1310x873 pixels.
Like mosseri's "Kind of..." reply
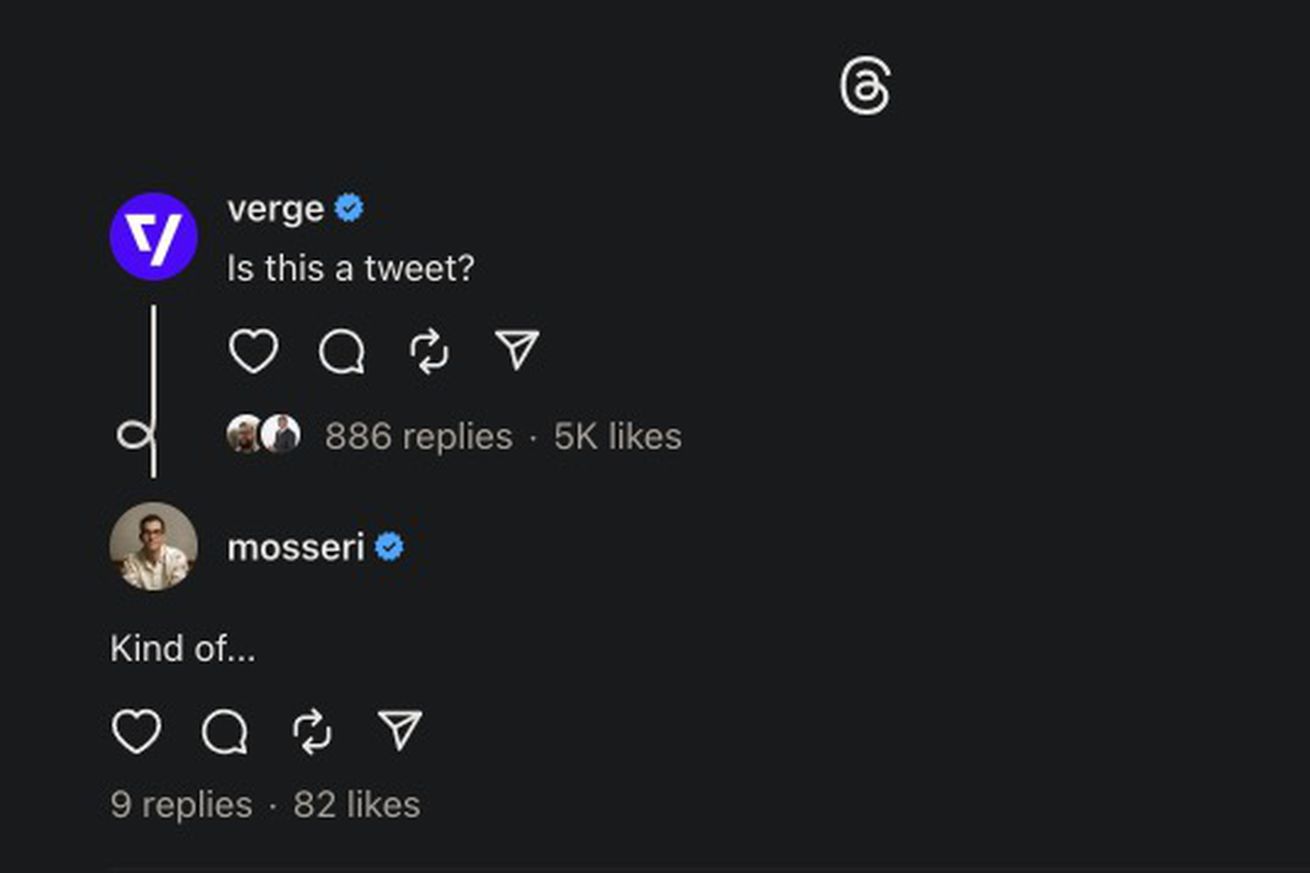136,731
